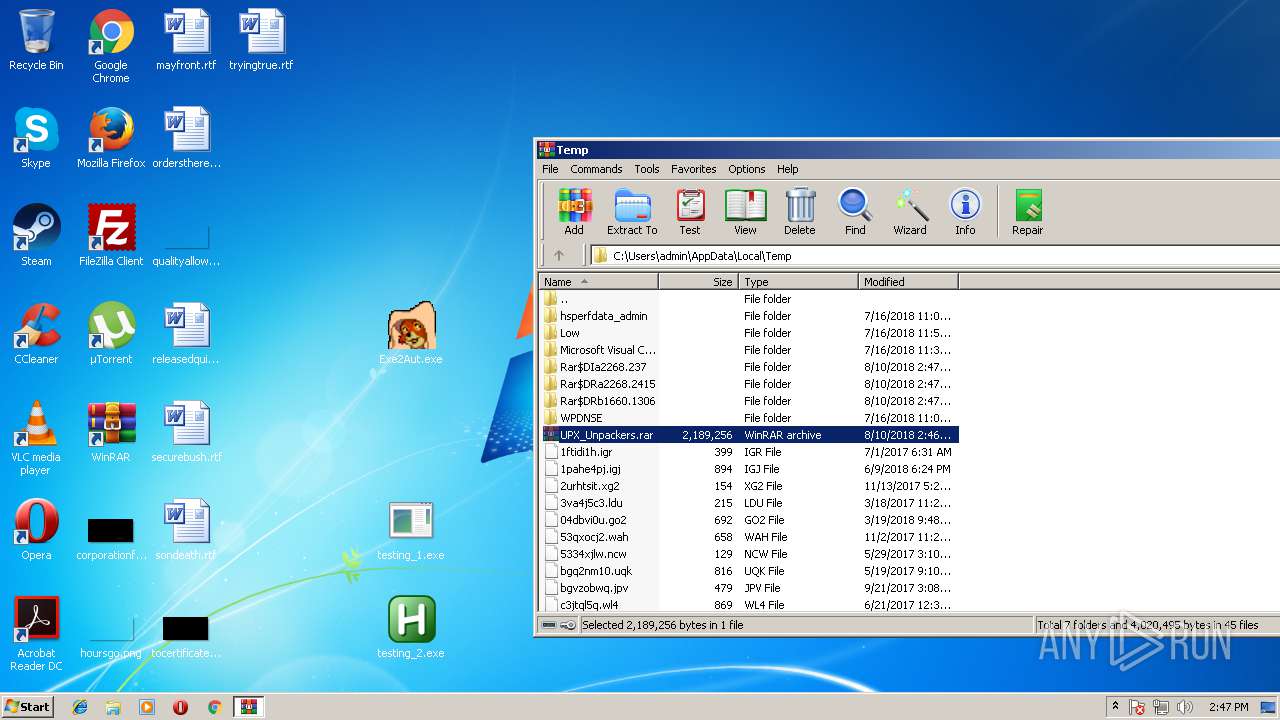Show hidden tray icons arrow
This screenshot has width=1280, height=720.
point(1115,707)
